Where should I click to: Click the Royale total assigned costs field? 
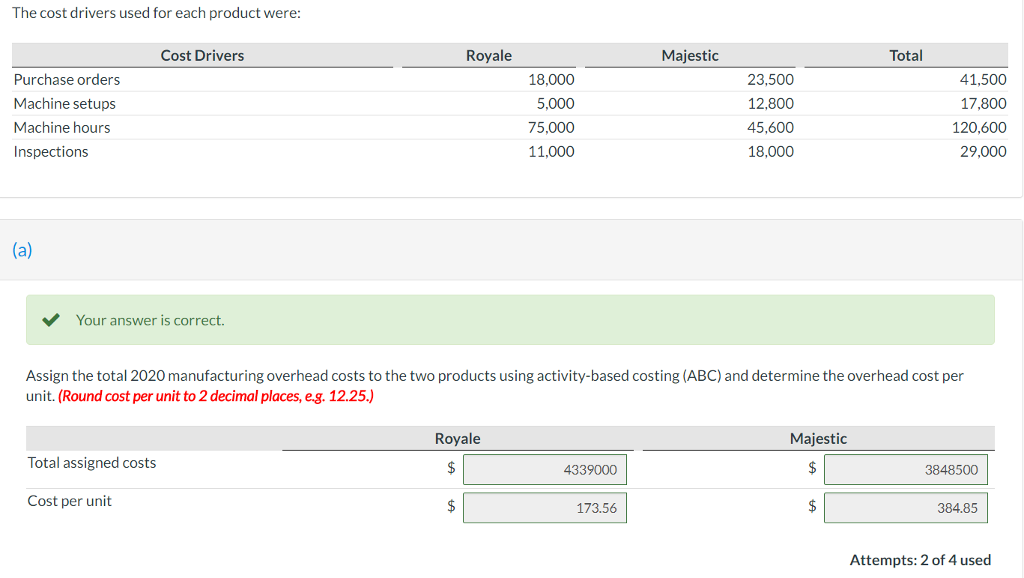click(x=545, y=470)
